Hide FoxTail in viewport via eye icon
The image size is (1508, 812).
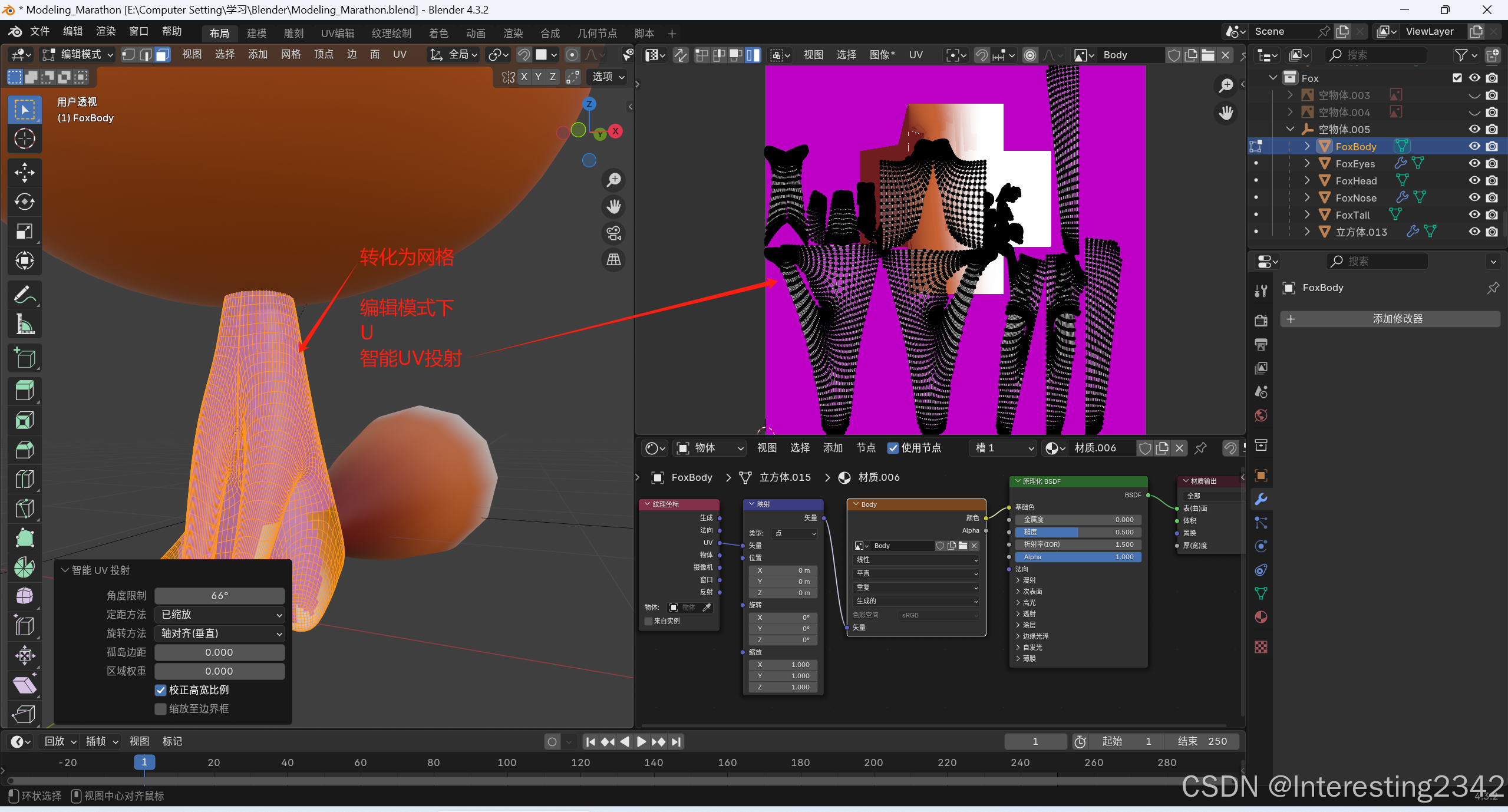pyautogui.click(x=1474, y=214)
